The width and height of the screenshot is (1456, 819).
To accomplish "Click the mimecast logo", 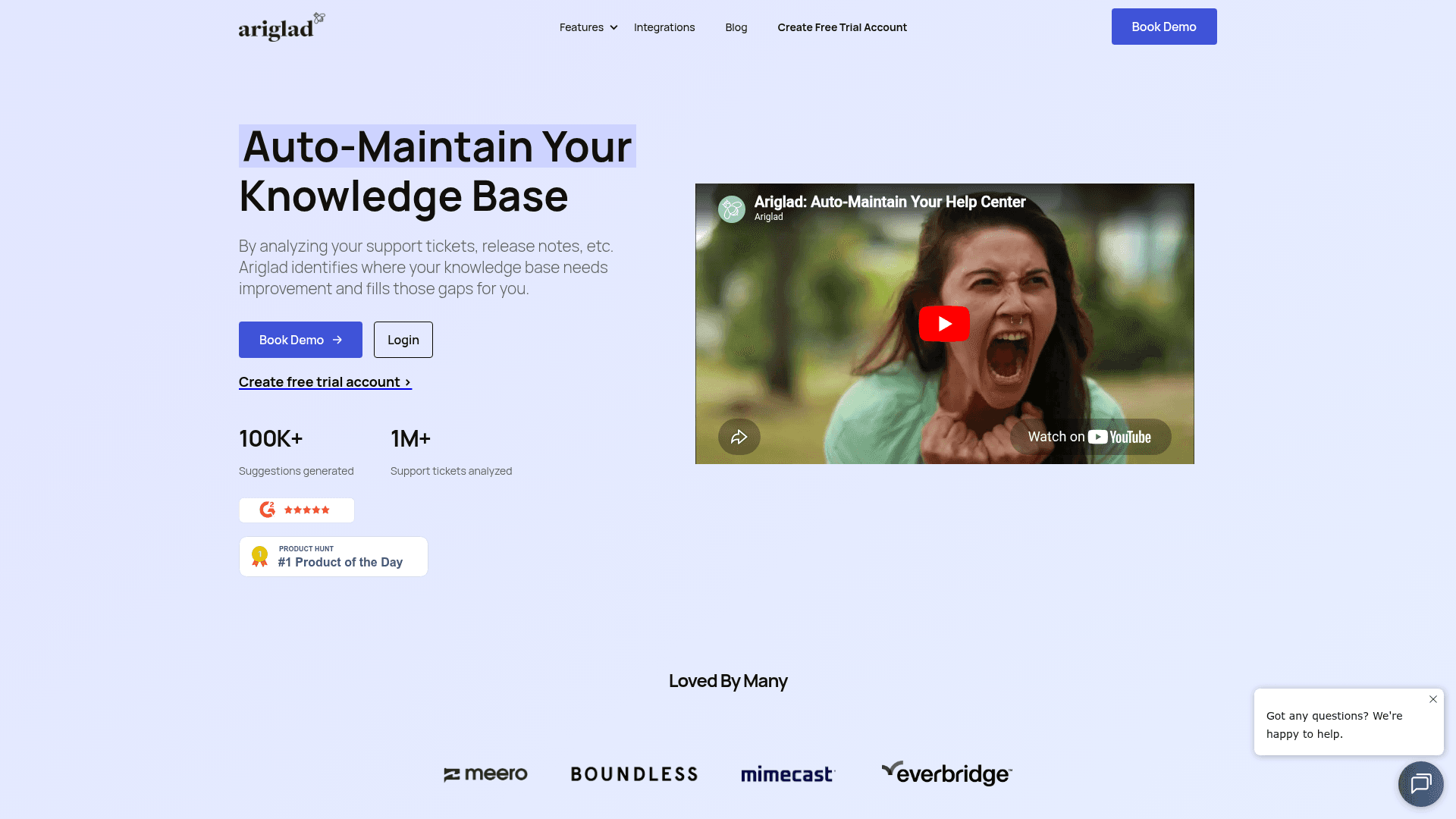I will tap(788, 774).
